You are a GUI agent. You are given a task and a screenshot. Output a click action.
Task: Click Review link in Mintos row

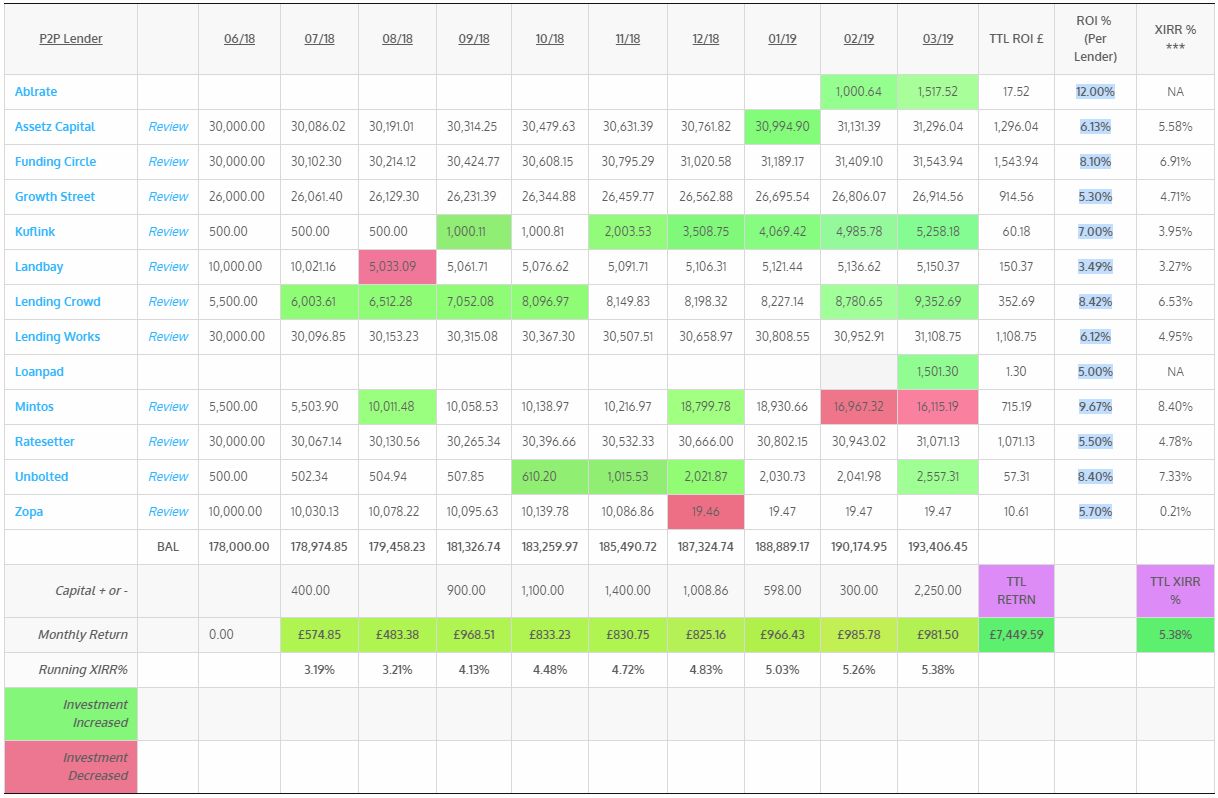coord(168,407)
